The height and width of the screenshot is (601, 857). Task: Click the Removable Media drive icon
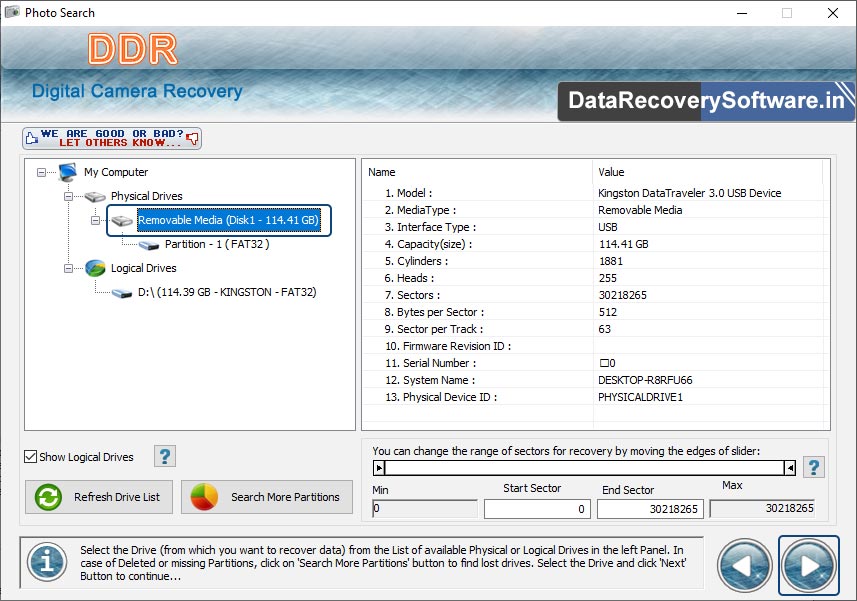coord(122,221)
